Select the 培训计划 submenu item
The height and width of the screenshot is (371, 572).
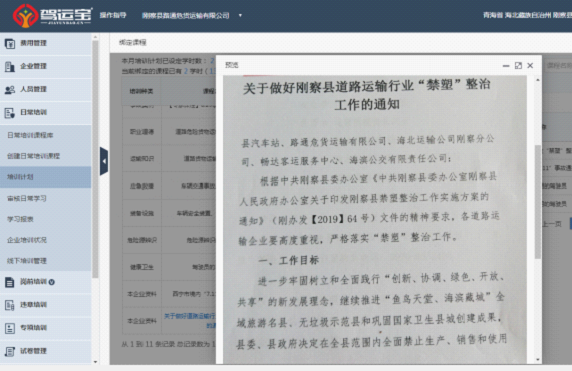coord(46,177)
